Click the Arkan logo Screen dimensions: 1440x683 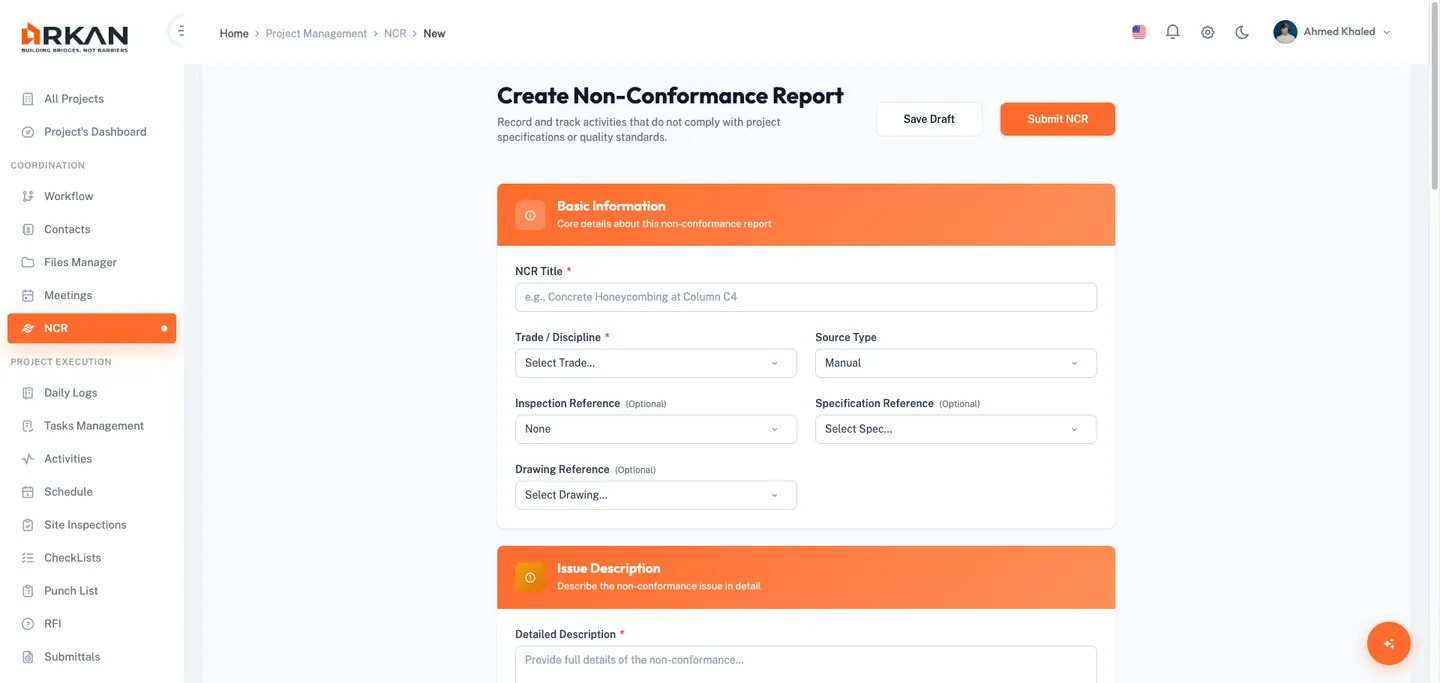[75, 36]
